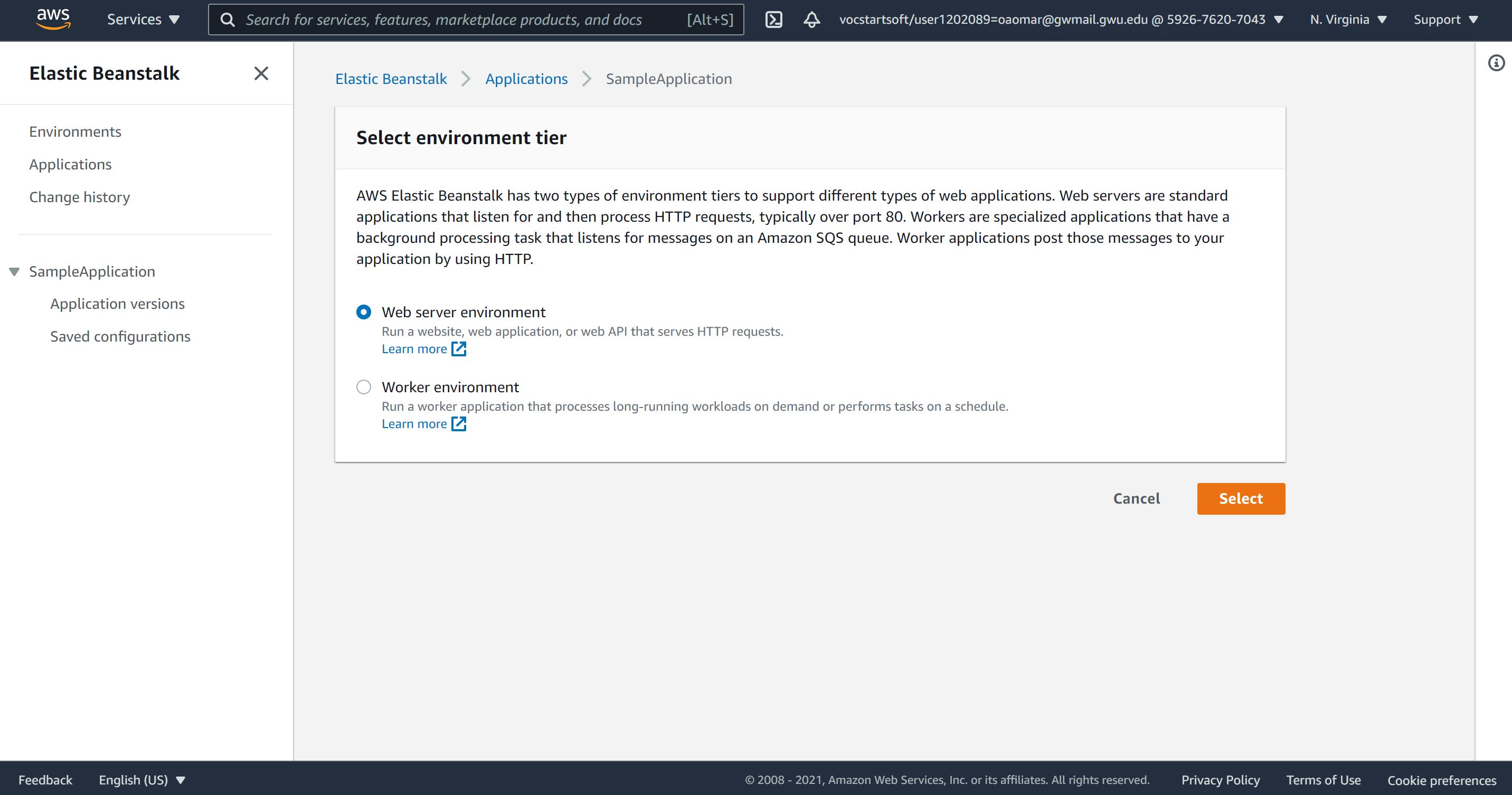This screenshot has height=795, width=1512.
Task: Open the Terms of Use footer link
Action: coord(1324,780)
